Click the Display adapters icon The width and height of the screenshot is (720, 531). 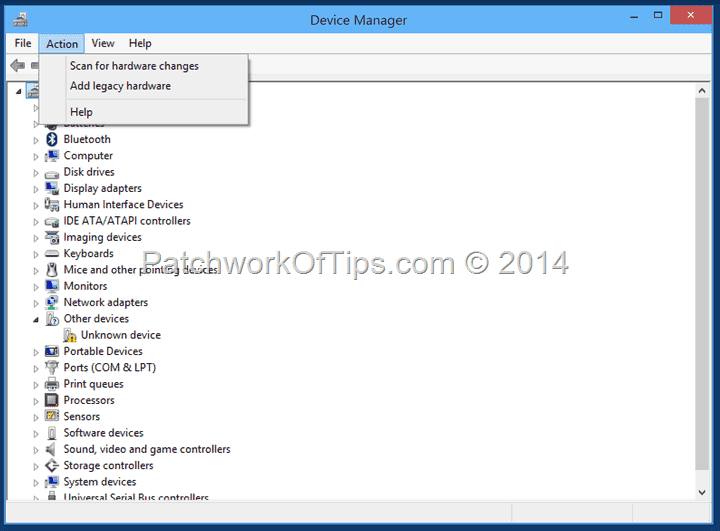(x=52, y=188)
